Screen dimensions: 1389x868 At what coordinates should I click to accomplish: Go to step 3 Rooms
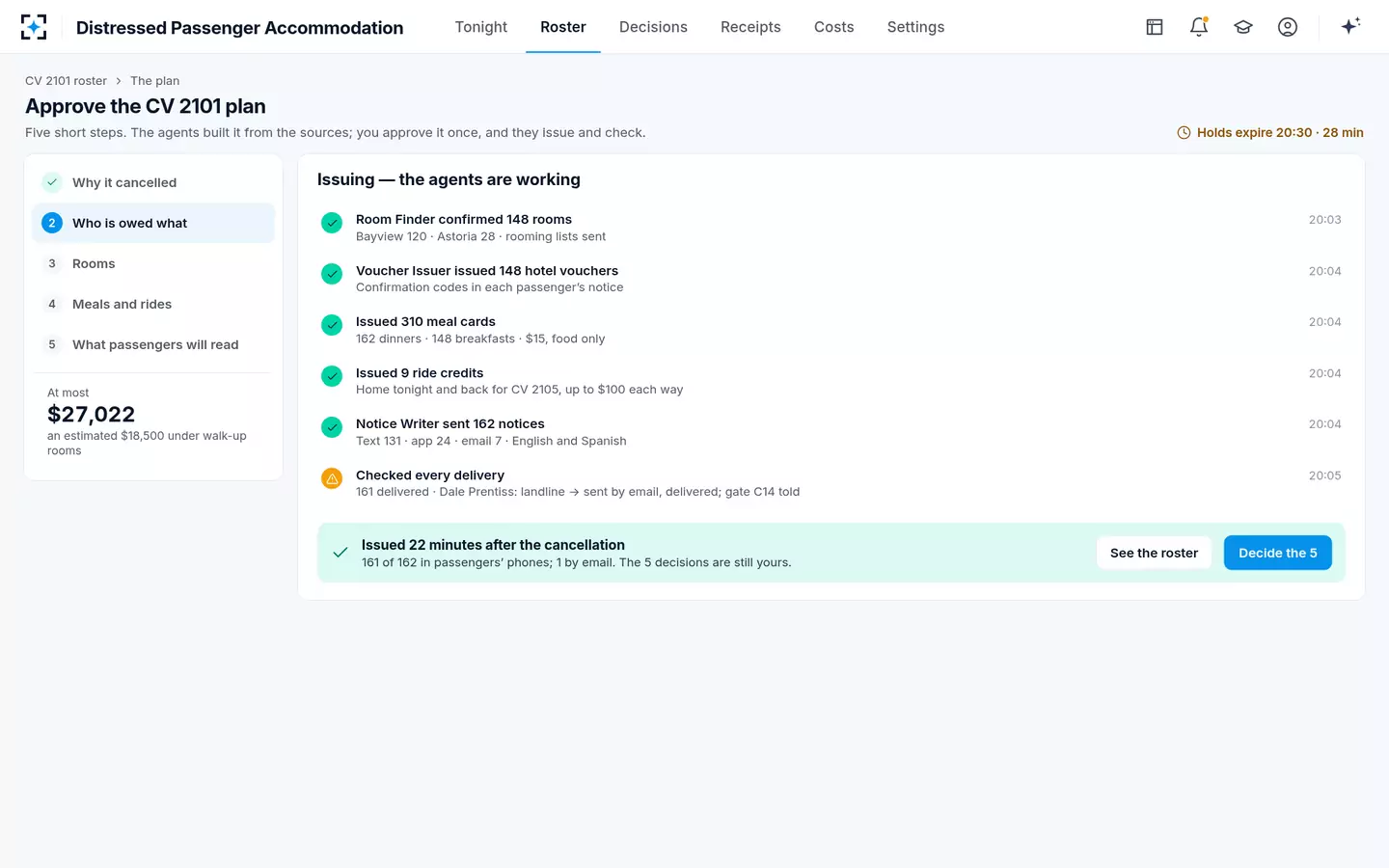153,263
